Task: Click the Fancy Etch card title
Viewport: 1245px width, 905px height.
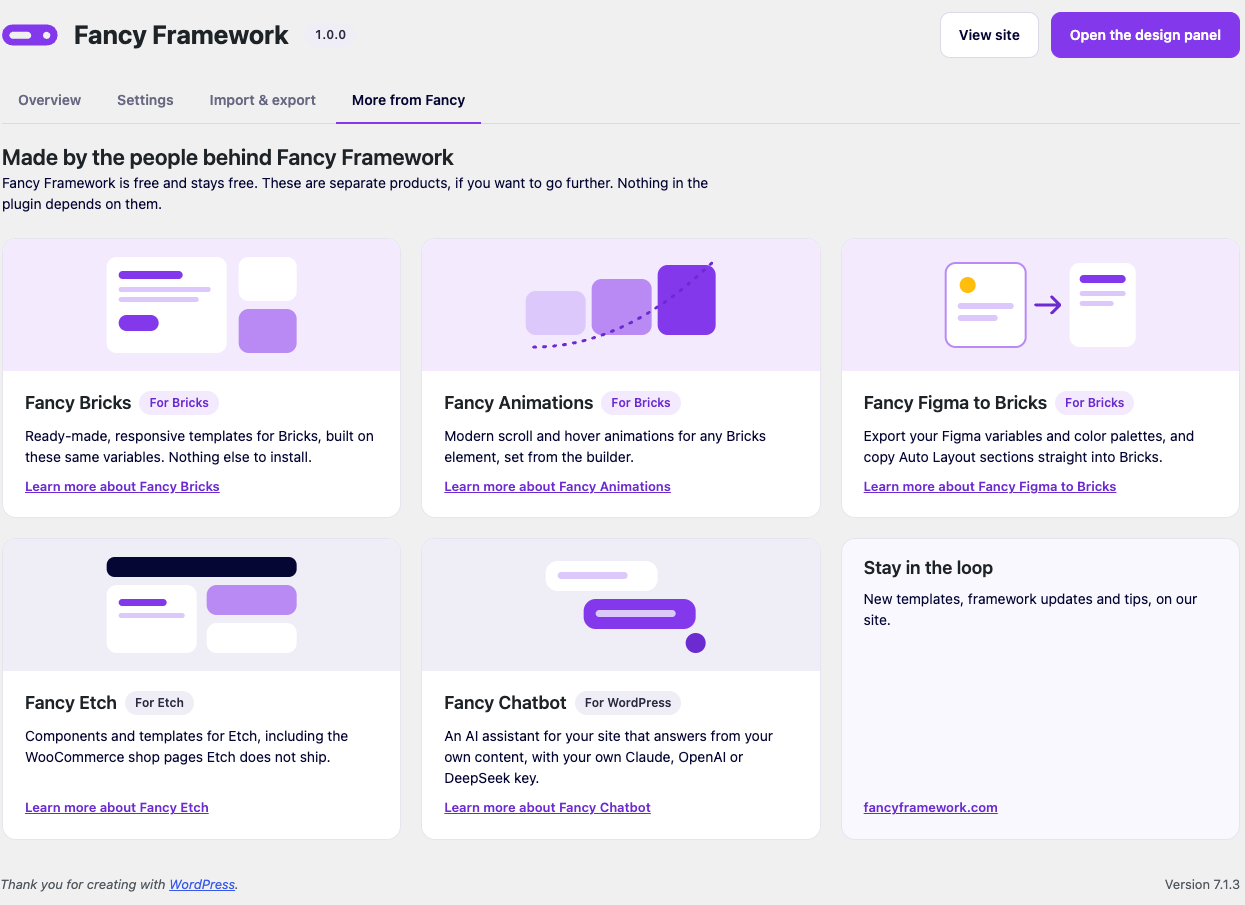Action: click(x=71, y=703)
